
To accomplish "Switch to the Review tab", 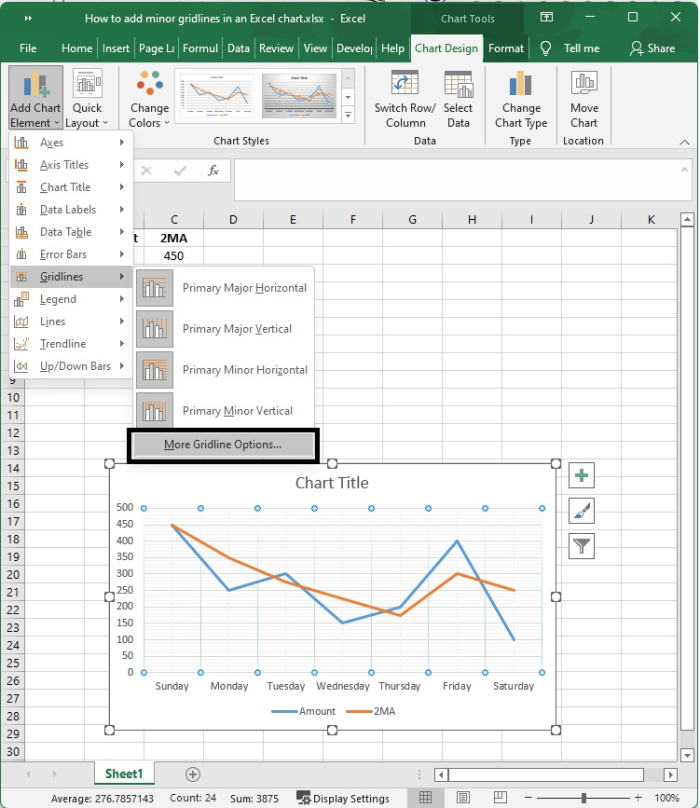I will 276,48.
